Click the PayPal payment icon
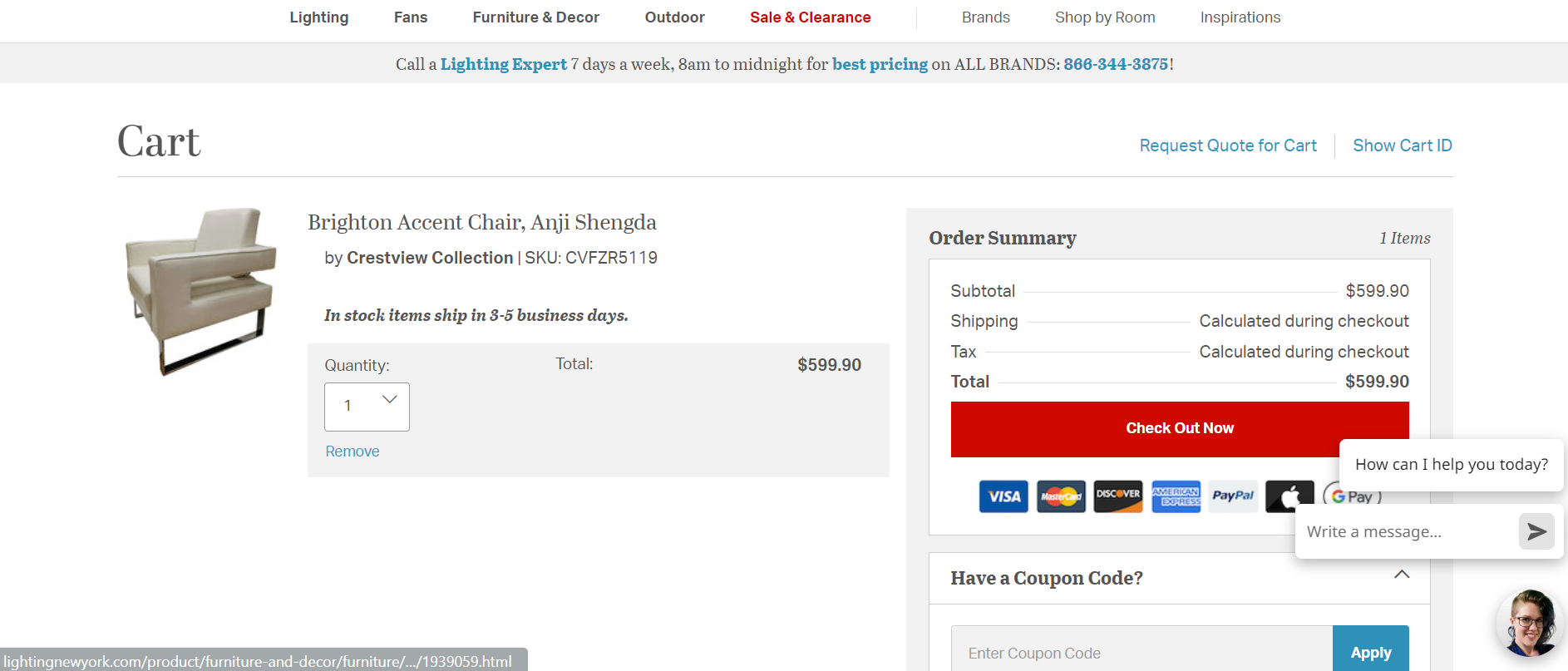This screenshot has height=671, width=1568. (1233, 496)
